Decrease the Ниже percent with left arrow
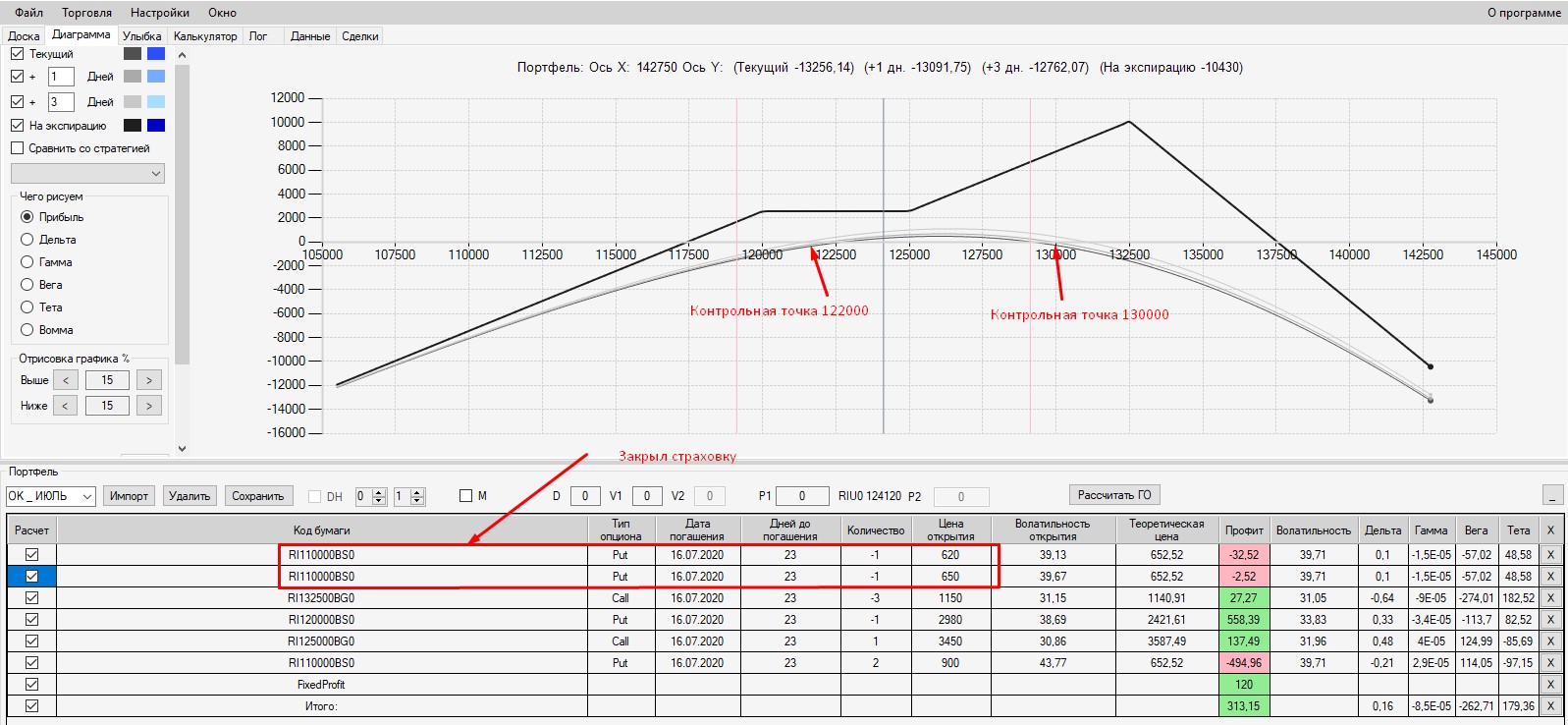Viewport: 1568px width, 725px height. [66, 406]
